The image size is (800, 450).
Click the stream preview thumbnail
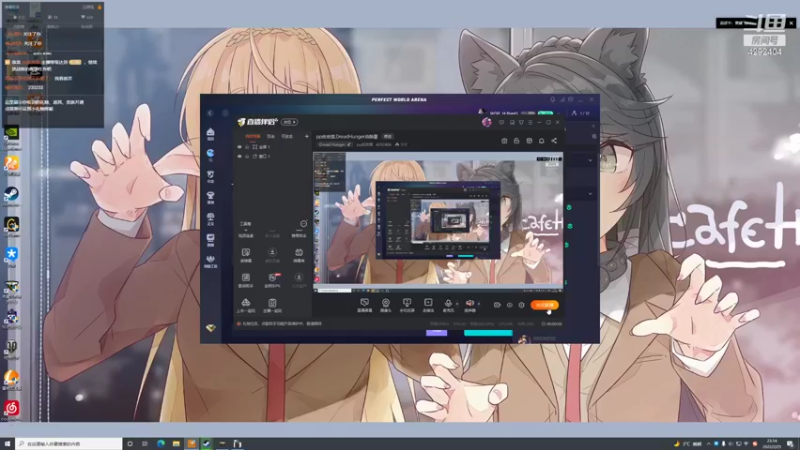click(x=438, y=221)
